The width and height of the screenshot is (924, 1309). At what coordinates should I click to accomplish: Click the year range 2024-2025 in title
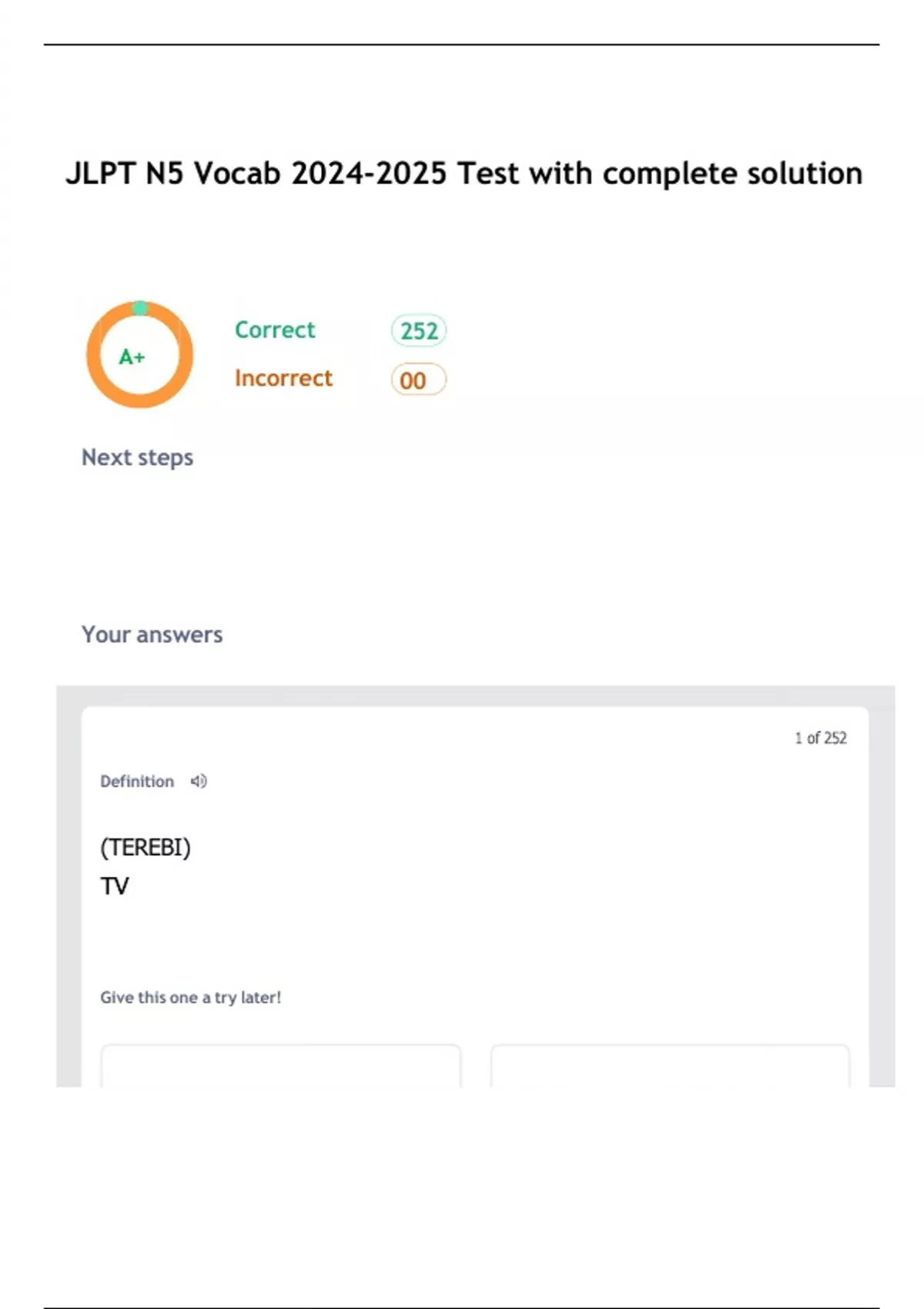pyautogui.click(x=369, y=174)
